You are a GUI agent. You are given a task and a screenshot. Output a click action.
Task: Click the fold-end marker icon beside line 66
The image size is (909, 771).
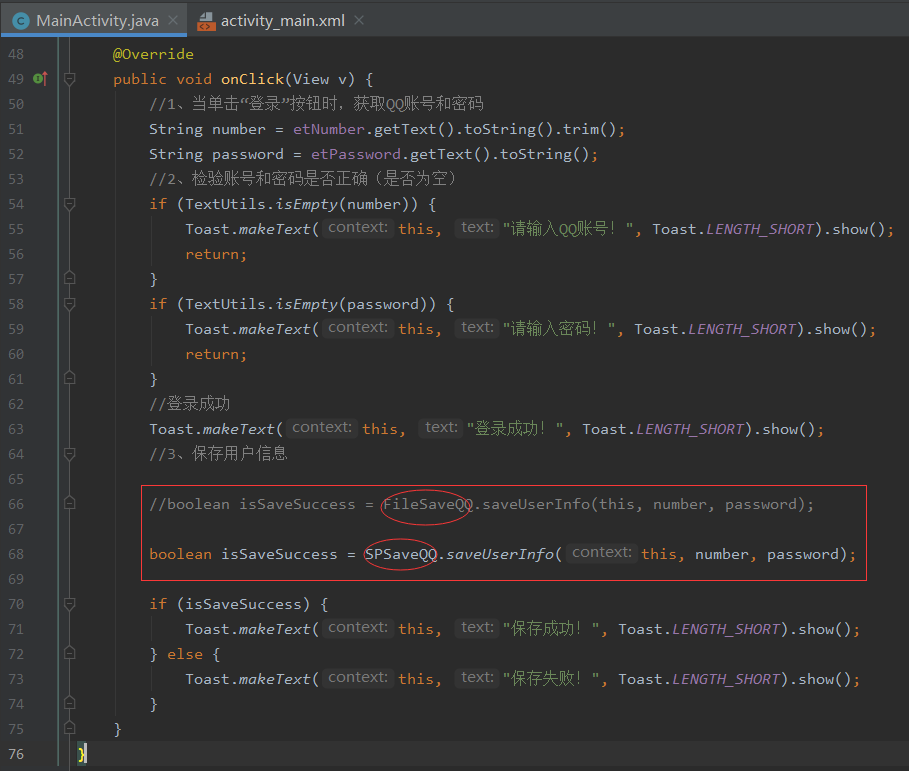(x=69, y=503)
